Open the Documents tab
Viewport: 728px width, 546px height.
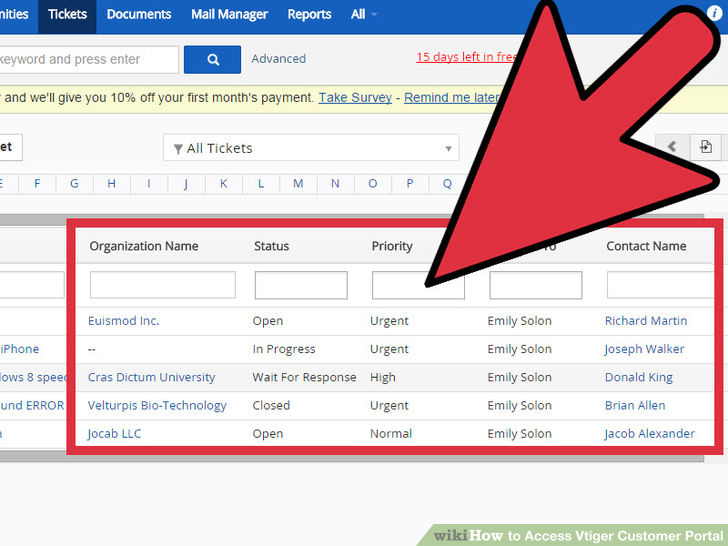[x=139, y=14]
